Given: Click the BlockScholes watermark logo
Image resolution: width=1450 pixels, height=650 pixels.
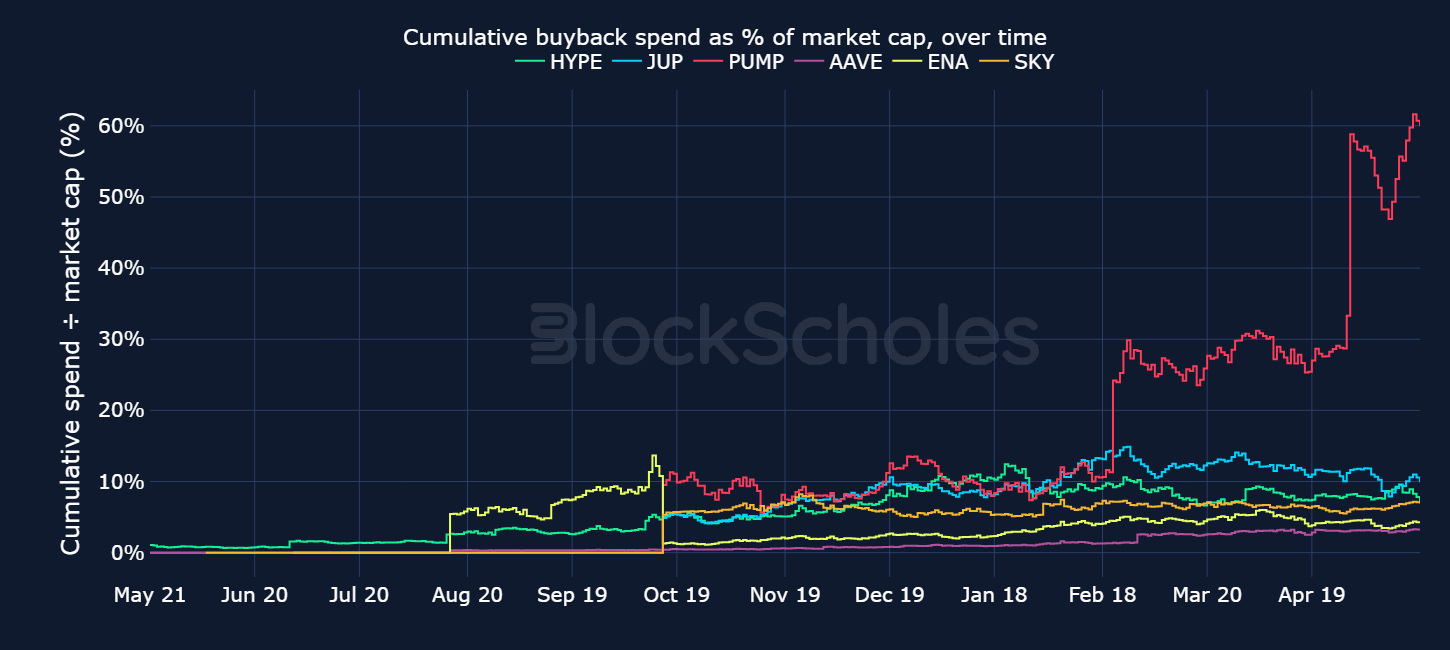Looking at the screenshot, I should point(784,333).
